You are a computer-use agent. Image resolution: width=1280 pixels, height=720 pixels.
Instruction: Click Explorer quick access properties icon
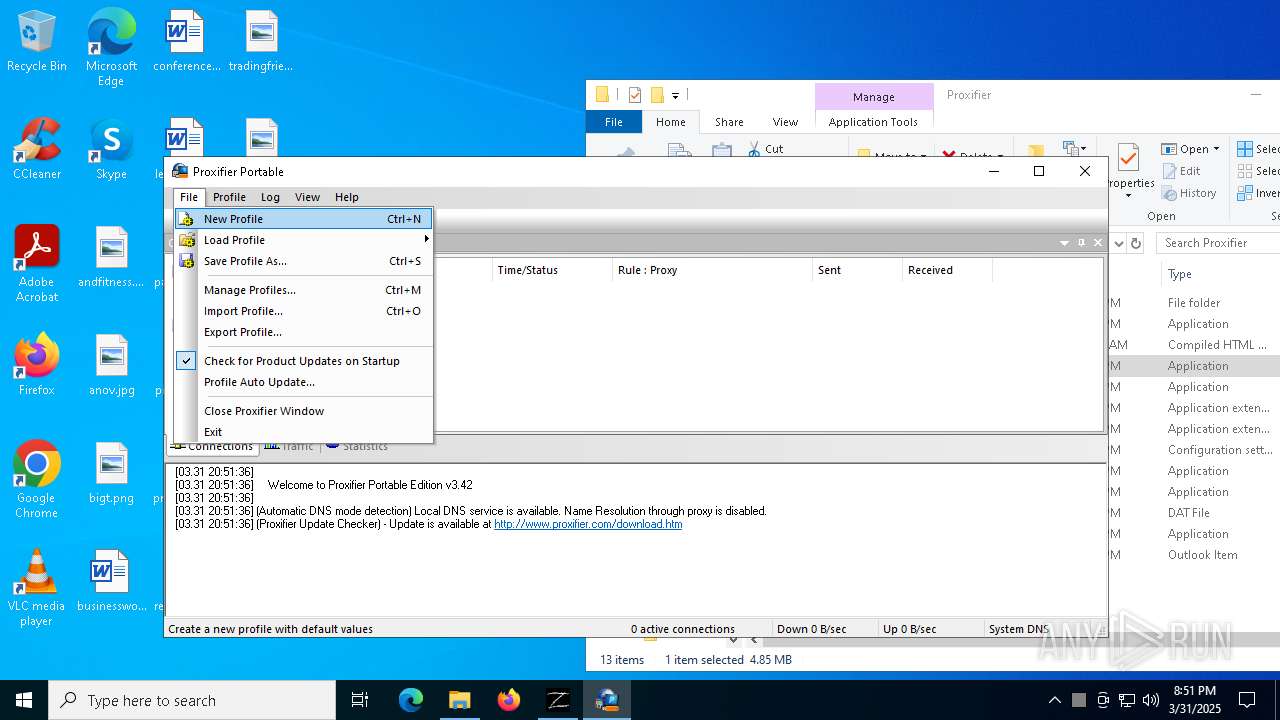click(635, 95)
